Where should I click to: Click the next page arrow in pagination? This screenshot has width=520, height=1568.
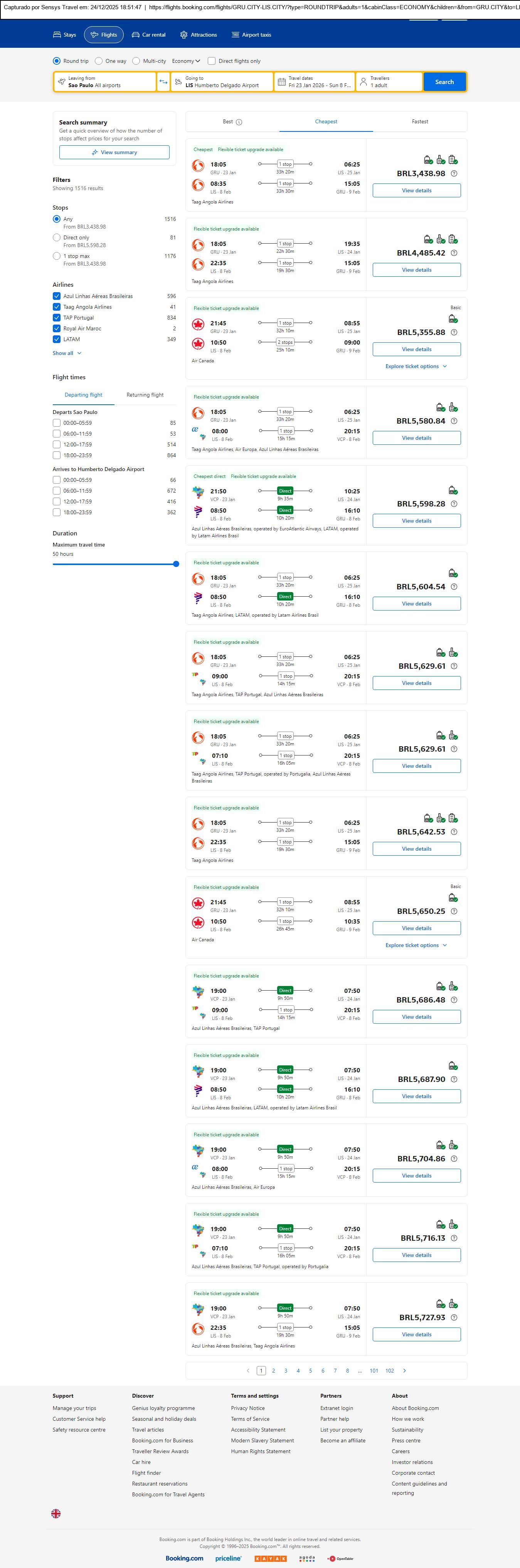pos(404,1371)
